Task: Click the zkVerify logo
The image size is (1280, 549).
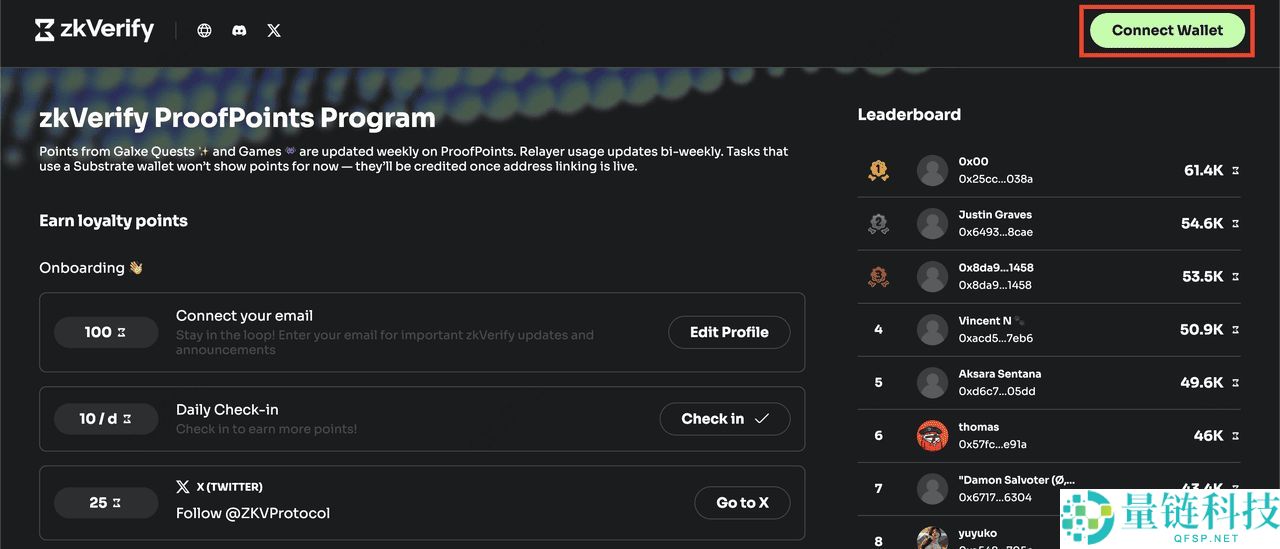Action: point(94,30)
